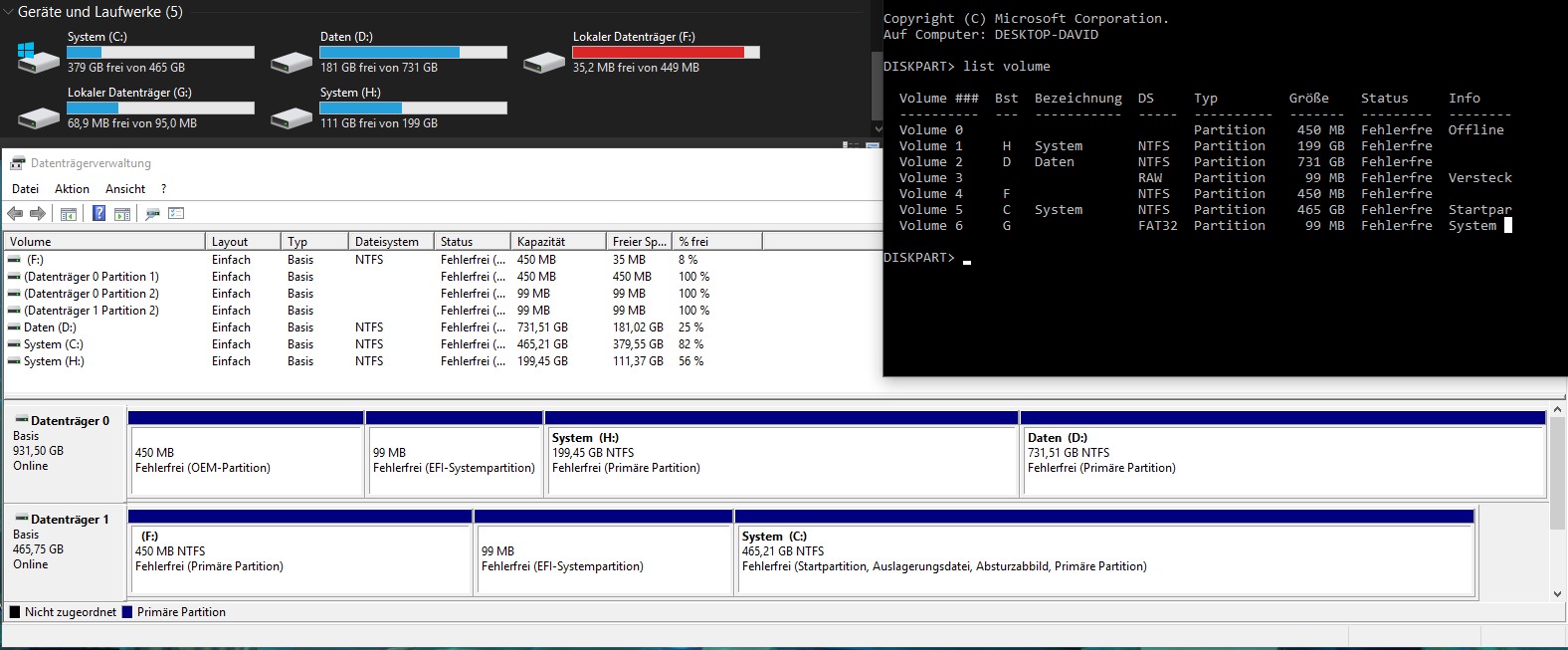The image size is (1568, 650).
Task: Click 'list volume' in the console
Action: (x=1007, y=67)
